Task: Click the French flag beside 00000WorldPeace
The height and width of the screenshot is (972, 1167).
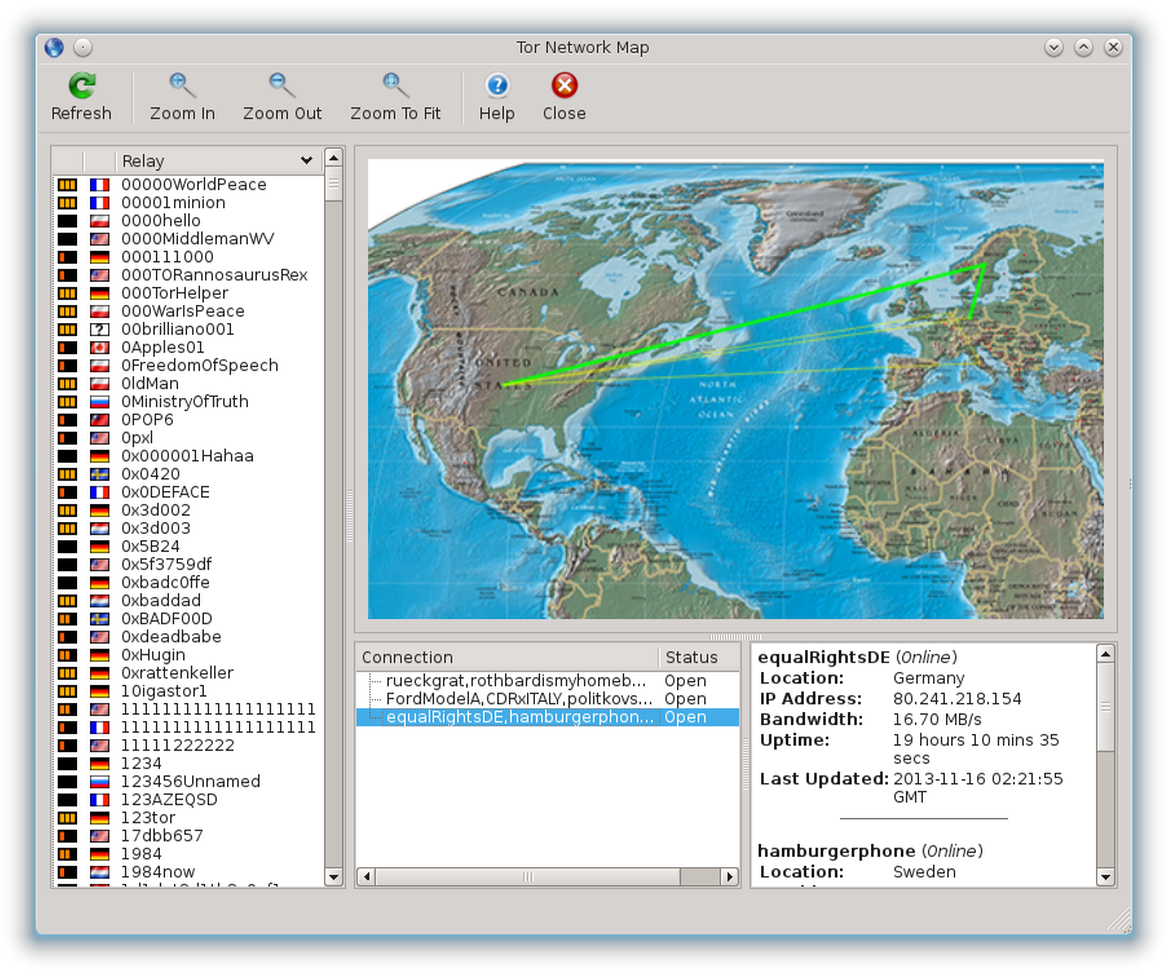Action: tap(99, 185)
